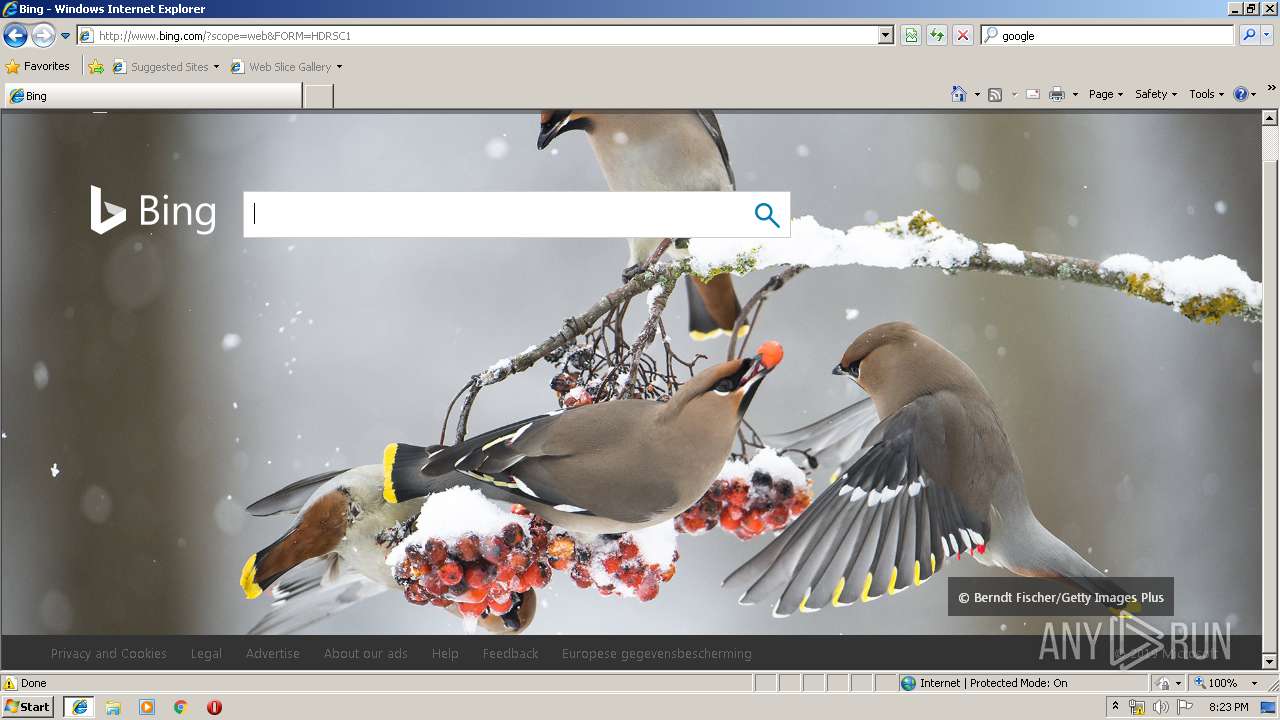Click the IE search magnifier button

click(x=1249, y=35)
